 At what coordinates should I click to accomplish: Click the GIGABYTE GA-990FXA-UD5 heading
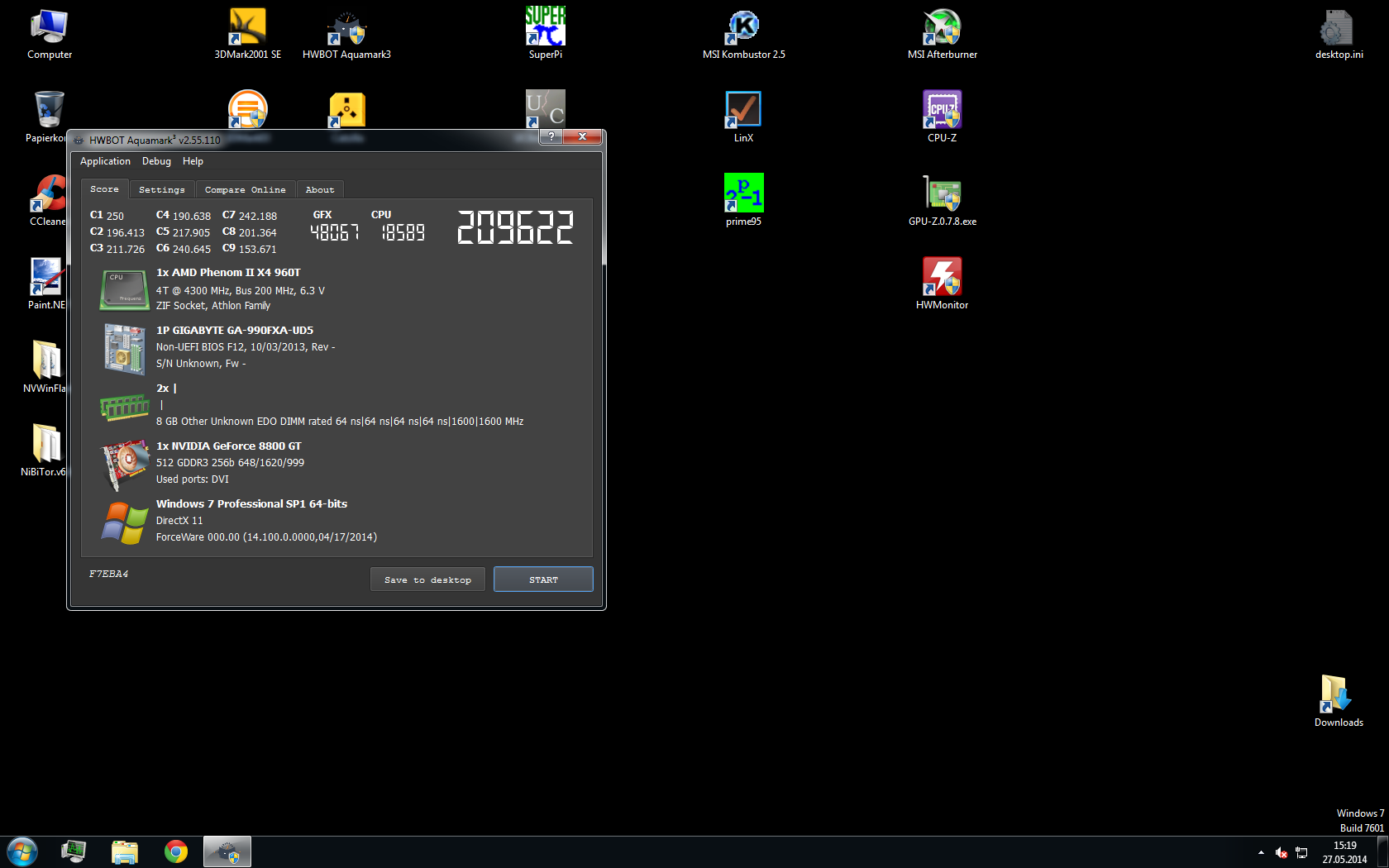tap(235, 331)
